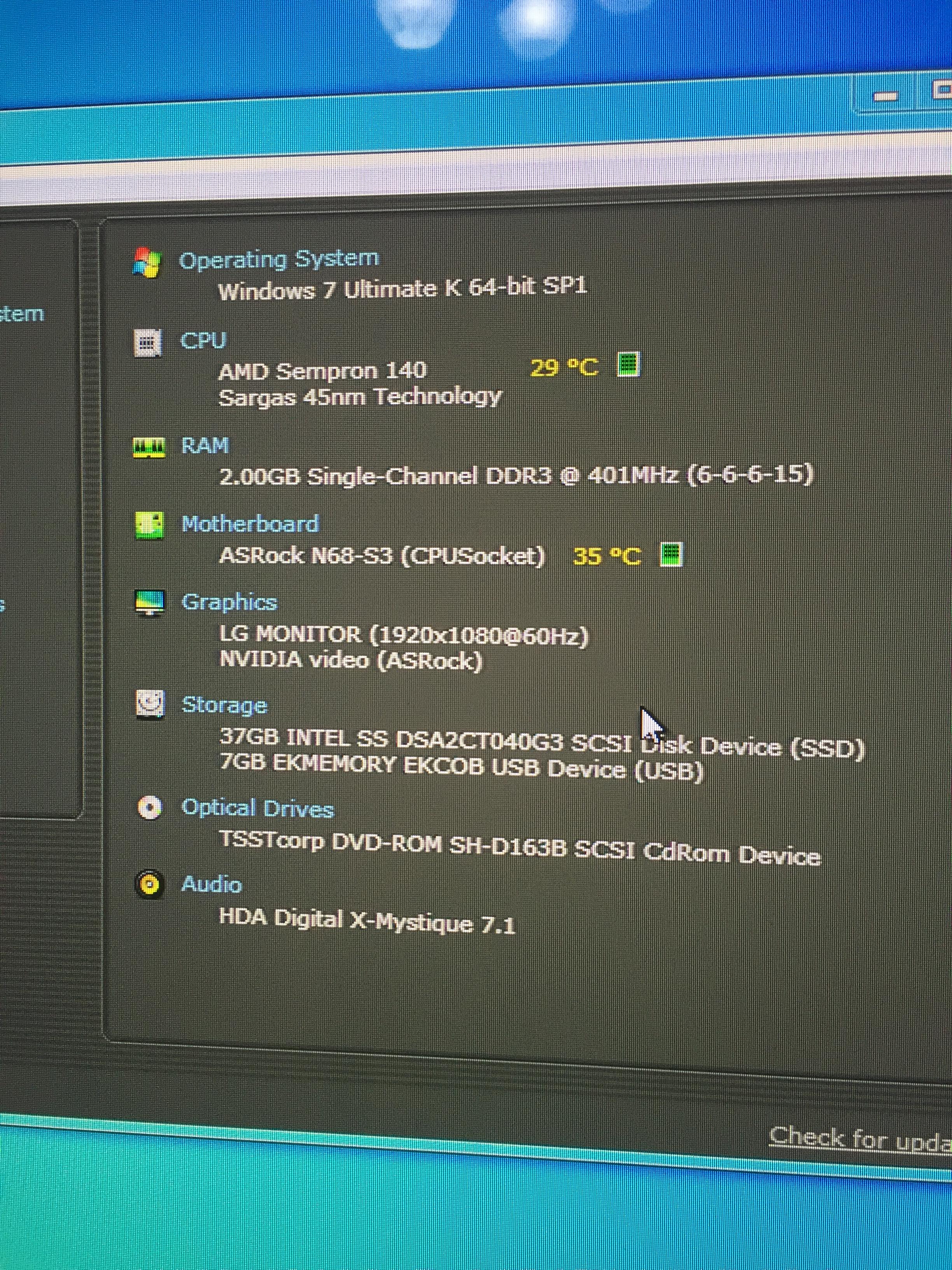Screen dimensions: 952x1270
Task: Click the Audio speaker icon
Action: [150, 885]
